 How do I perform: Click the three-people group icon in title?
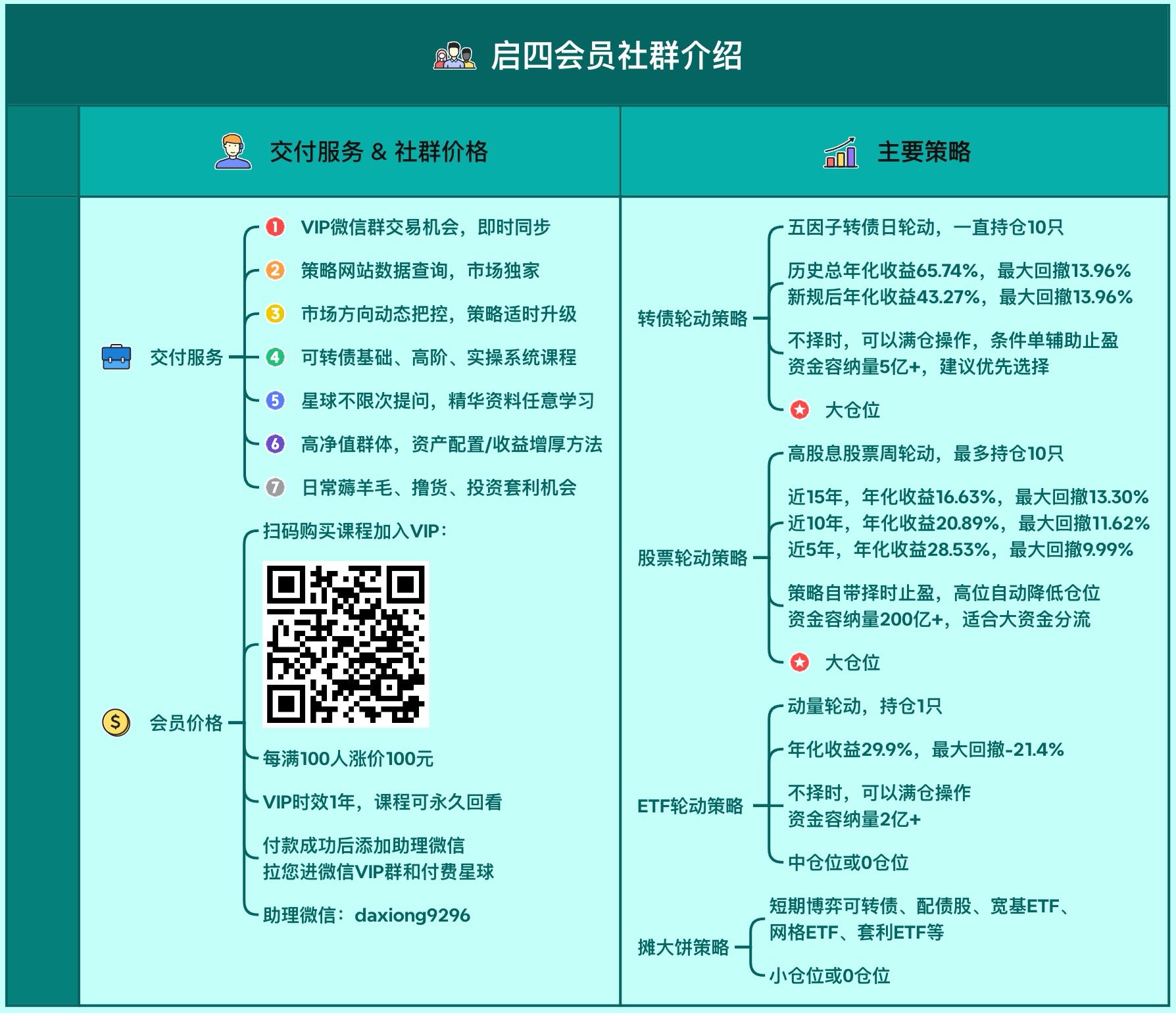[454, 56]
